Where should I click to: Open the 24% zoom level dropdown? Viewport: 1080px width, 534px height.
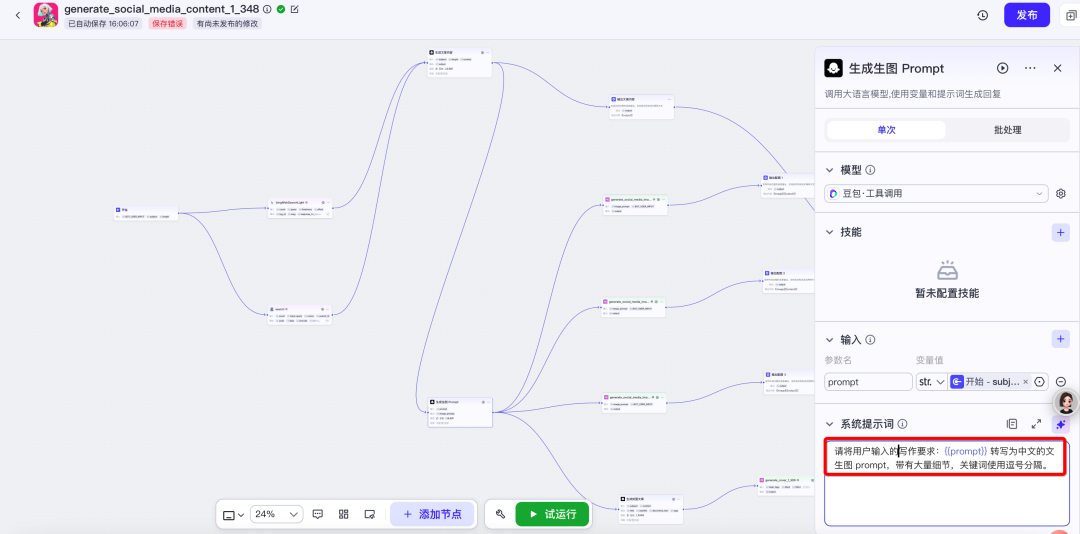point(276,514)
